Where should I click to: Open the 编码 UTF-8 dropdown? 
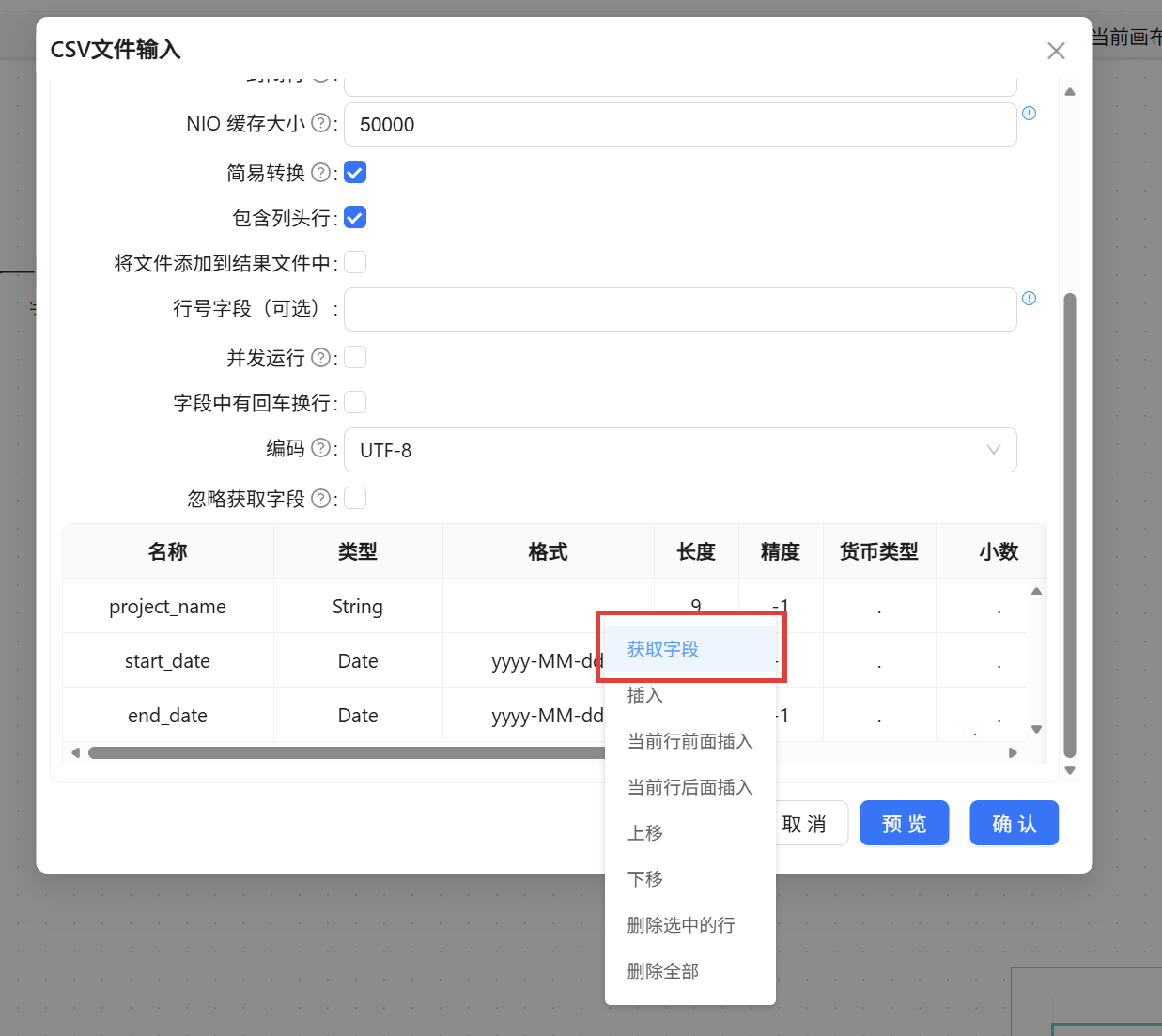pos(680,450)
